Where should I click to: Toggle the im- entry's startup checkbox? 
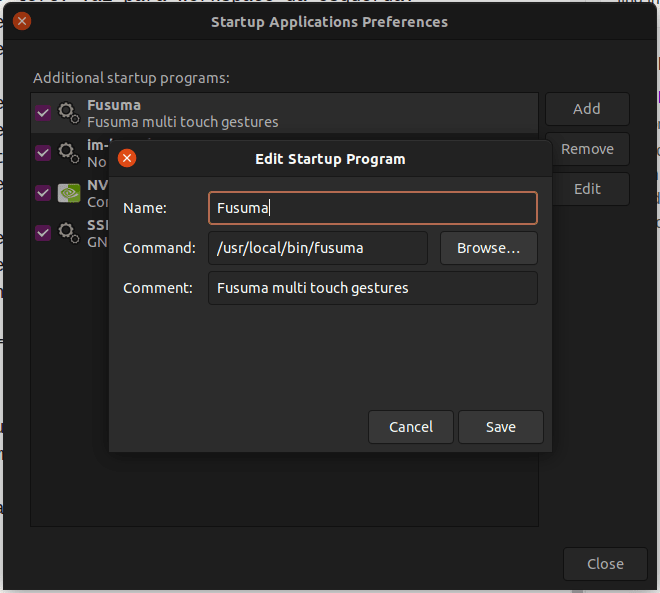click(x=43, y=153)
